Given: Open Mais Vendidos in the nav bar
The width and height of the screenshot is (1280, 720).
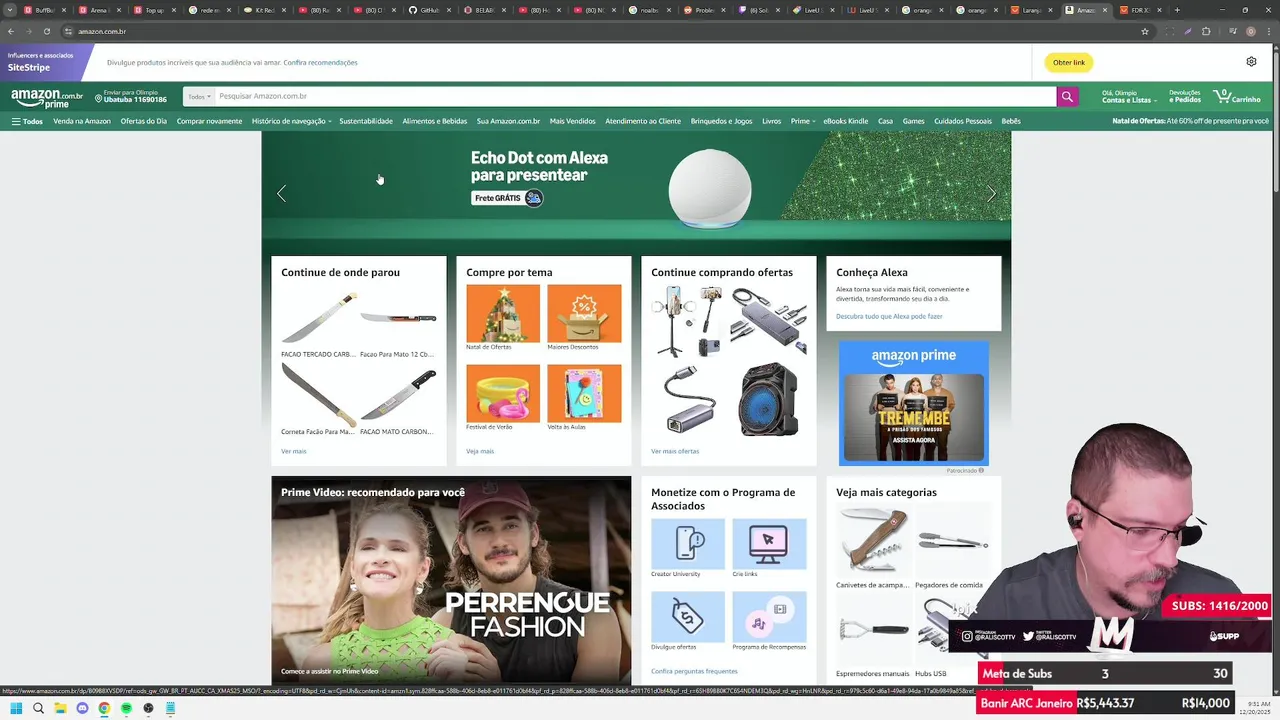Looking at the screenshot, I should point(572,121).
